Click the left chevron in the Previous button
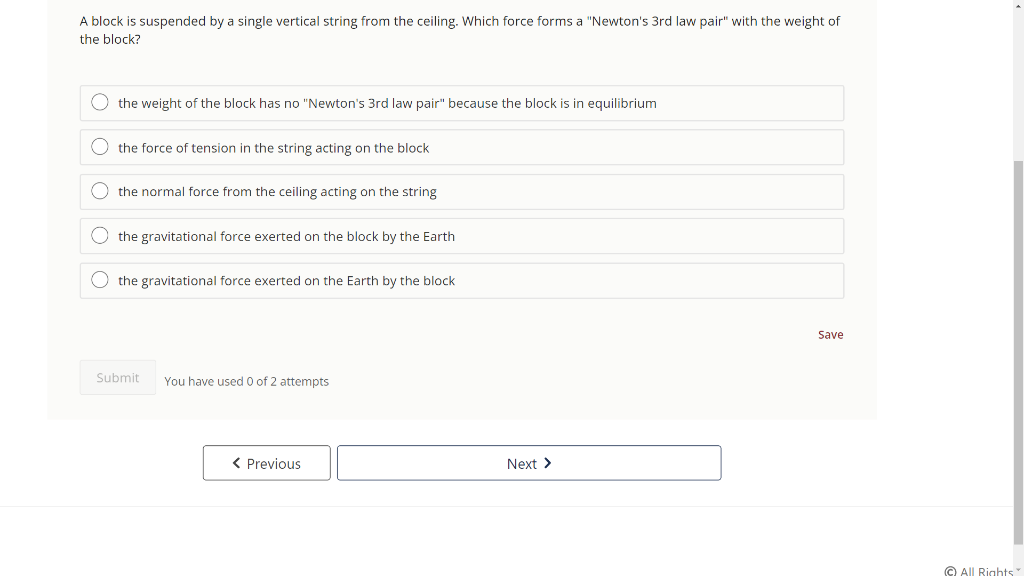 (236, 463)
